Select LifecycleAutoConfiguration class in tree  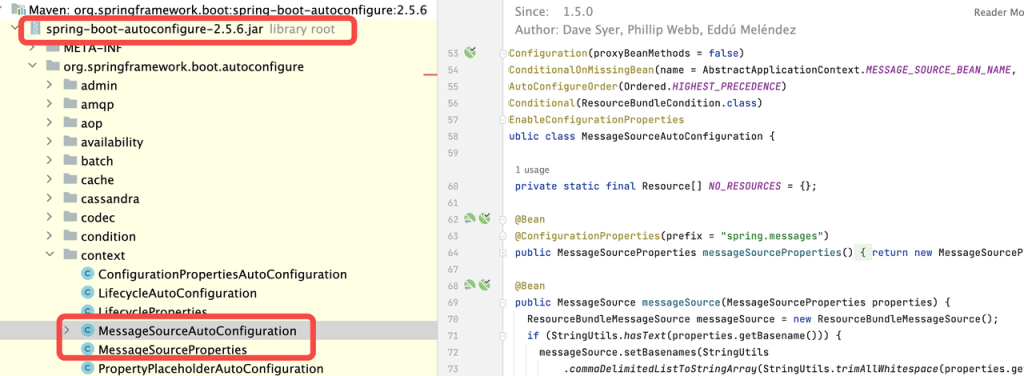[x=177, y=293]
